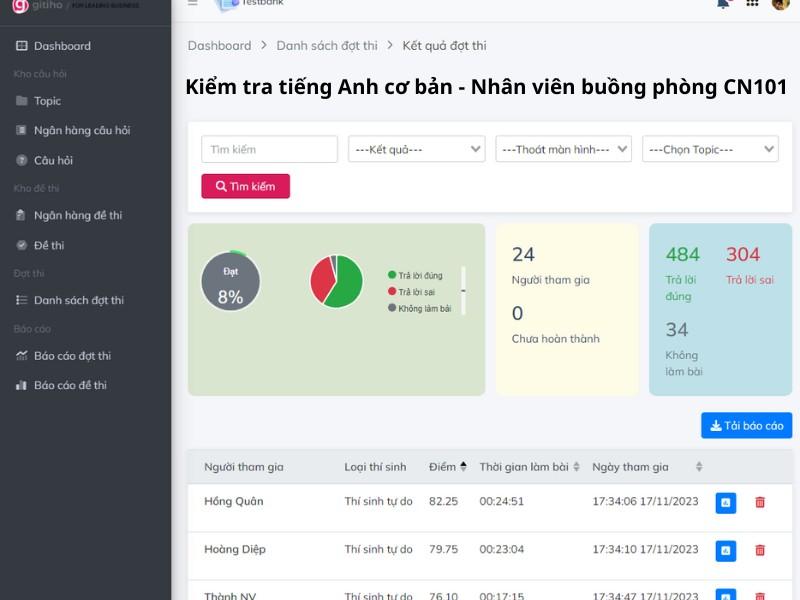Screen dimensions: 800x600
Task: Navigate to Dashboard via breadcrumb
Action: (220, 45)
